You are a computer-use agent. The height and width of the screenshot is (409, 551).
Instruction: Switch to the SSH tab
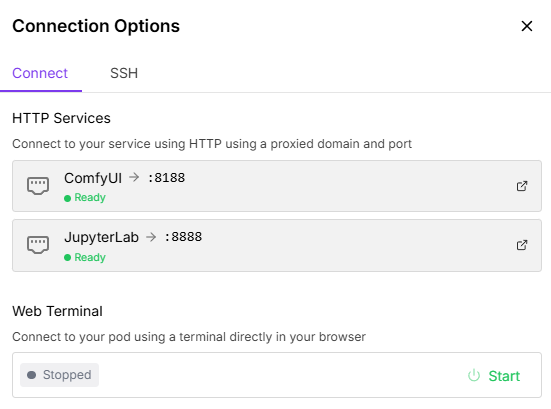(x=124, y=73)
